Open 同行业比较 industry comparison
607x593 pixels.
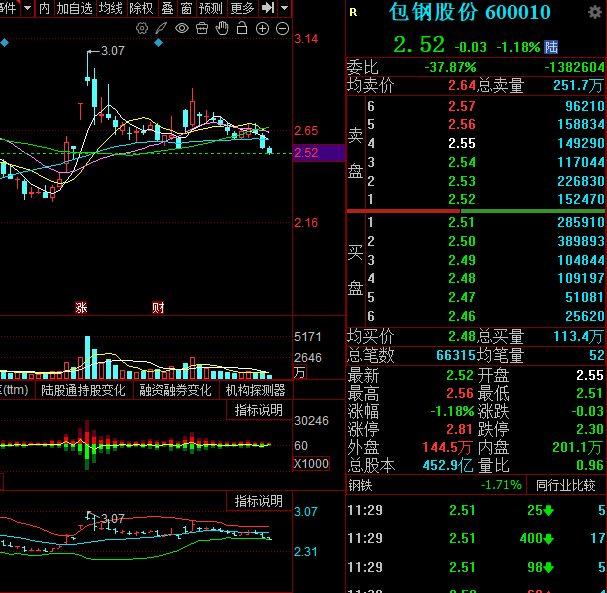(565, 485)
